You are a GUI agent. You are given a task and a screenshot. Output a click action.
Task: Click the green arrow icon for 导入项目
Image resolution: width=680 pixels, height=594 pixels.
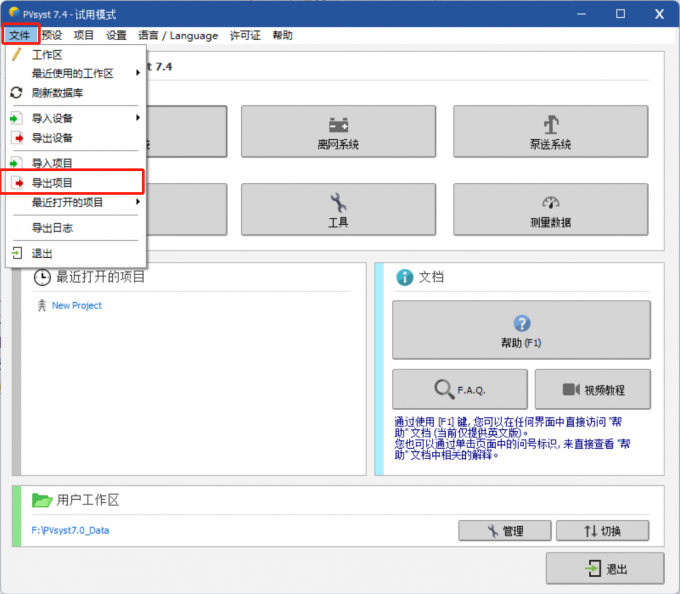click(16, 163)
